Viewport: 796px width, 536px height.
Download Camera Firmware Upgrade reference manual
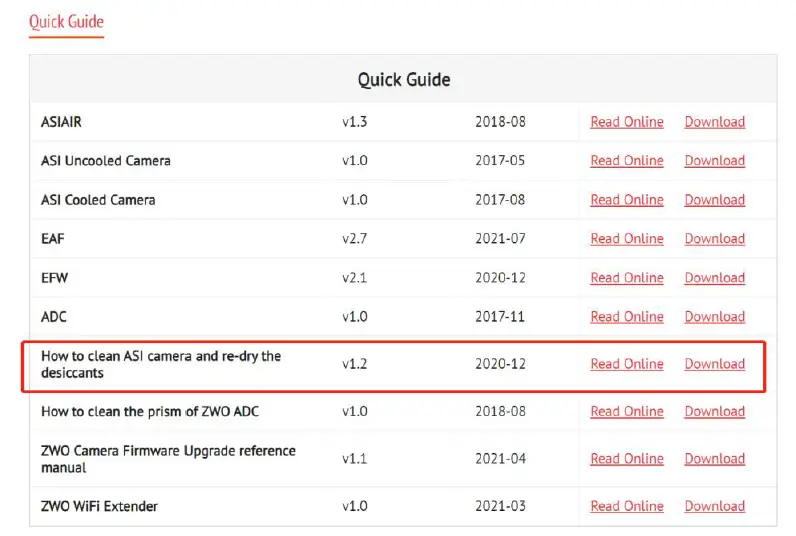click(714, 459)
